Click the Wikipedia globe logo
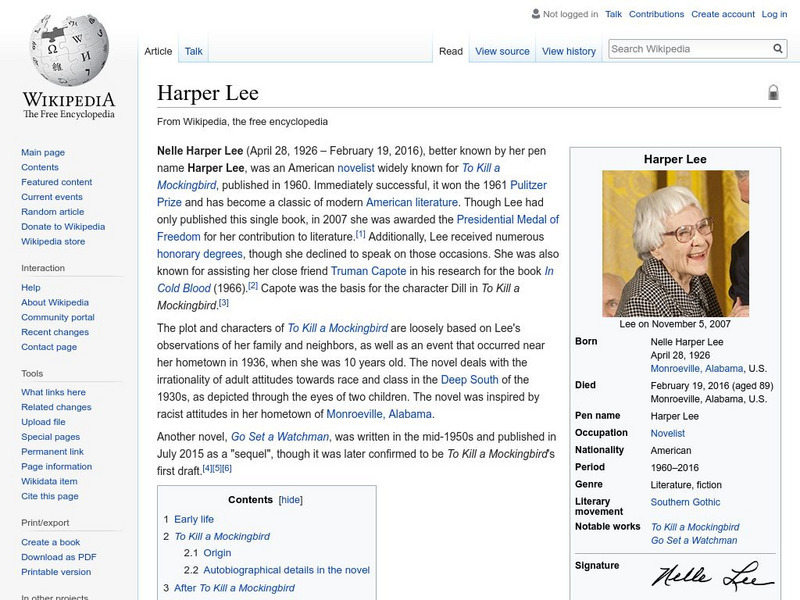The width and height of the screenshot is (800, 600). (x=69, y=49)
